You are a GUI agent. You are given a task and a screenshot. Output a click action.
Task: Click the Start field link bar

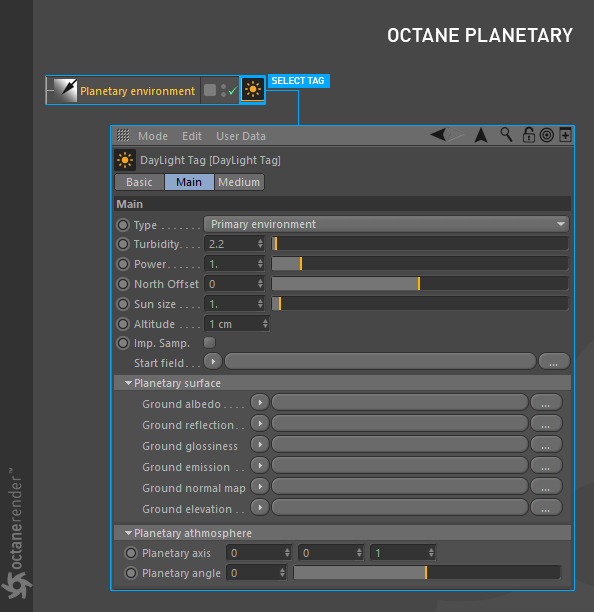[x=381, y=361]
